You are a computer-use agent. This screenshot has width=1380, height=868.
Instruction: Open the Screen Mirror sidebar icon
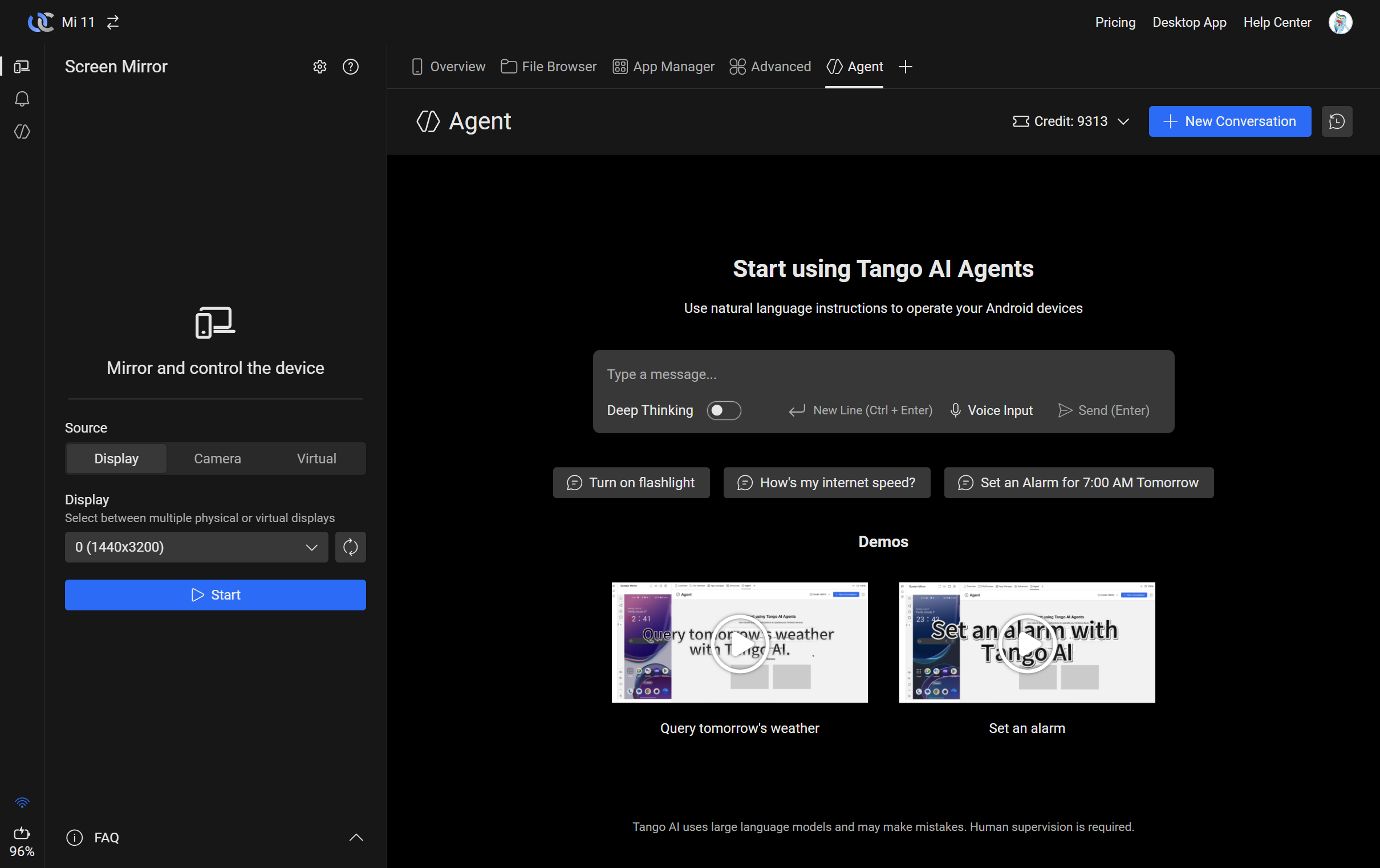pyautogui.click(x=22, y=67)
